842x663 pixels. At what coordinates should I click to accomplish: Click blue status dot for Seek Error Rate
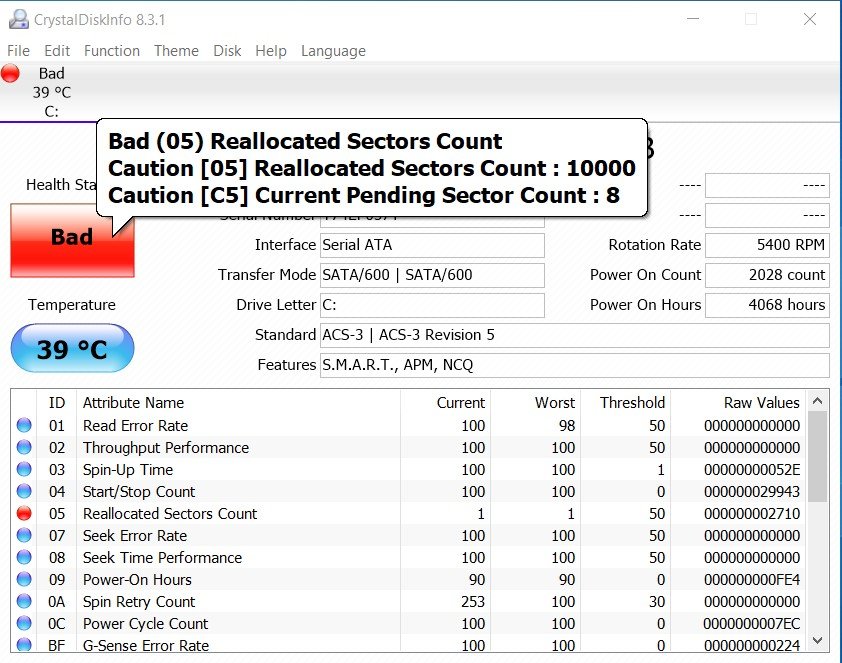[24, 536]
